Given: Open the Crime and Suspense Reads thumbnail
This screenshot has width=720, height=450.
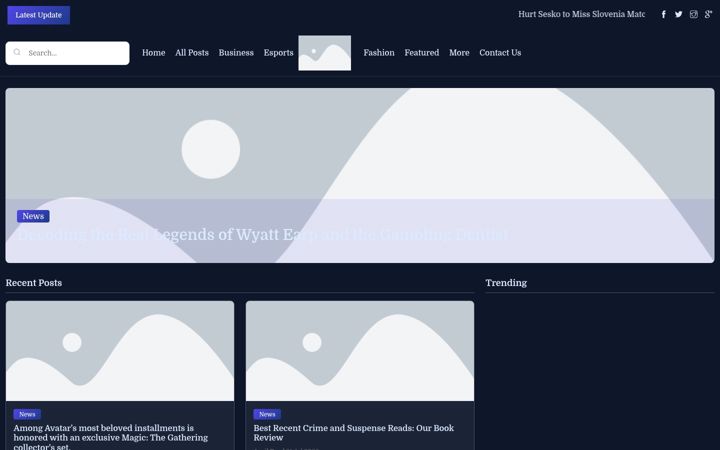Looking at the screenshot, I should point(360,351).
